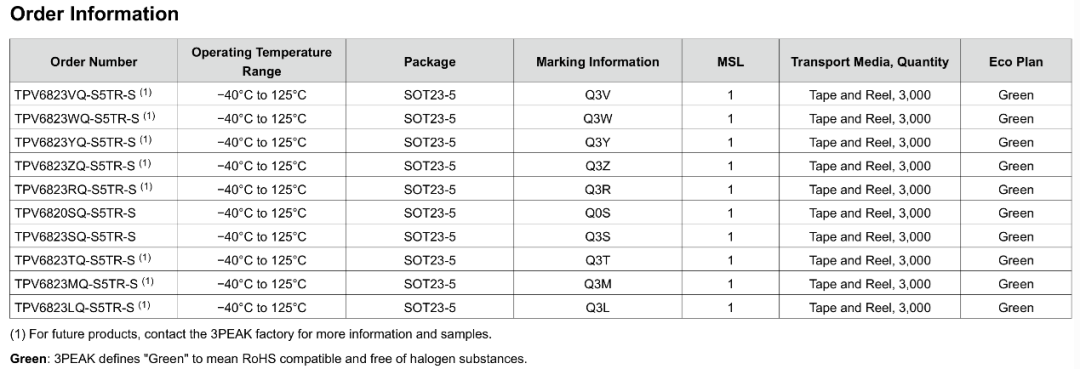Click order number TPV6823LQ-S5TR-S
Screen dimensions: 1080x369
[74, 307]
